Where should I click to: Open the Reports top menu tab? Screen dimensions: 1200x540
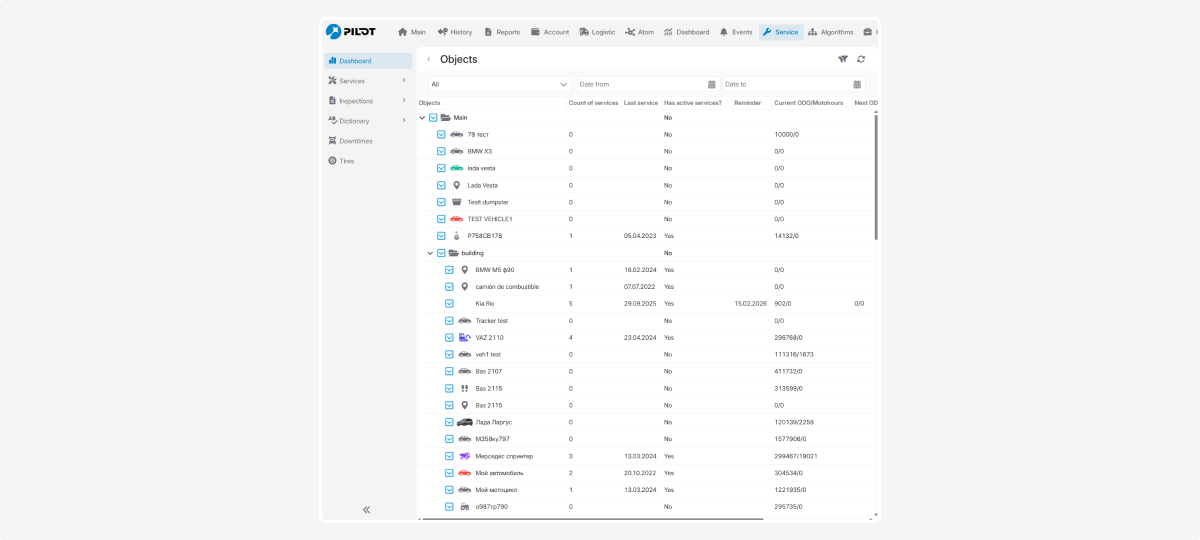(x=502, y=32)
